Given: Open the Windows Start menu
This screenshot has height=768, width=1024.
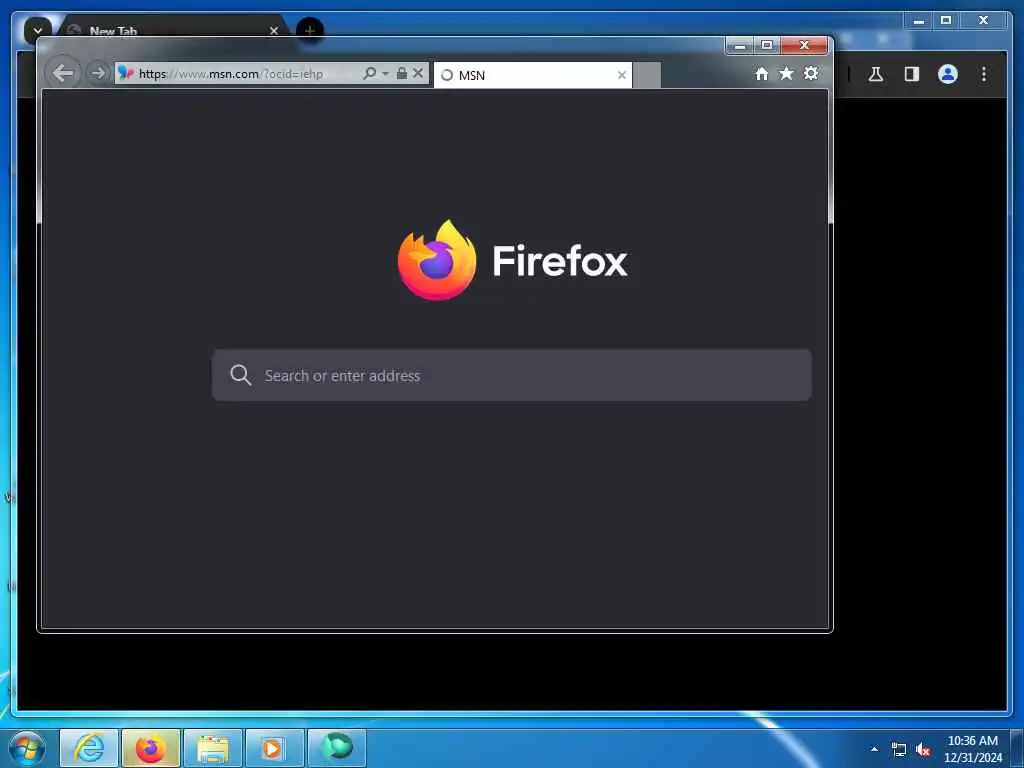Looking at the screenshot, I should point(27,748).
